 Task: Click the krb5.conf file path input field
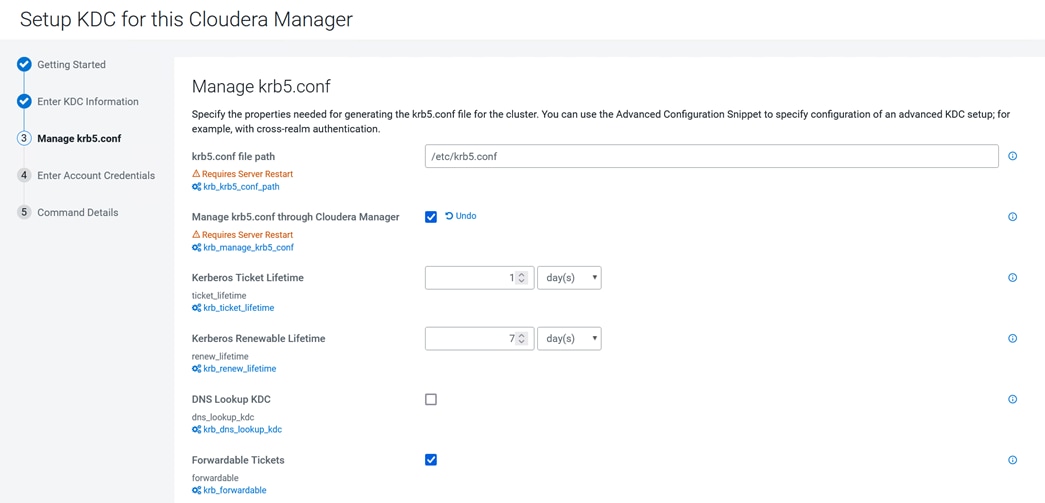point(712,156)
